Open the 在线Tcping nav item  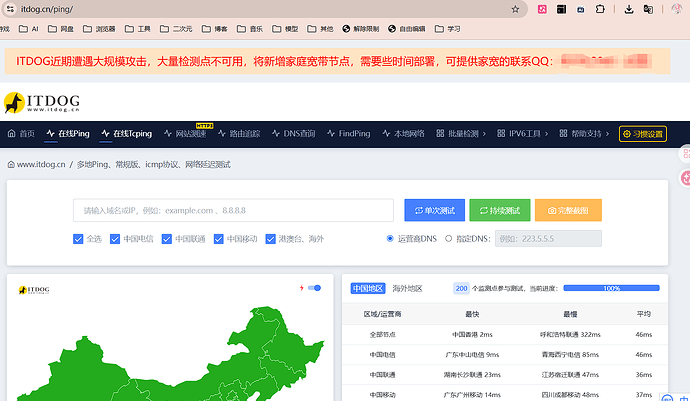(x=127, y=134)
